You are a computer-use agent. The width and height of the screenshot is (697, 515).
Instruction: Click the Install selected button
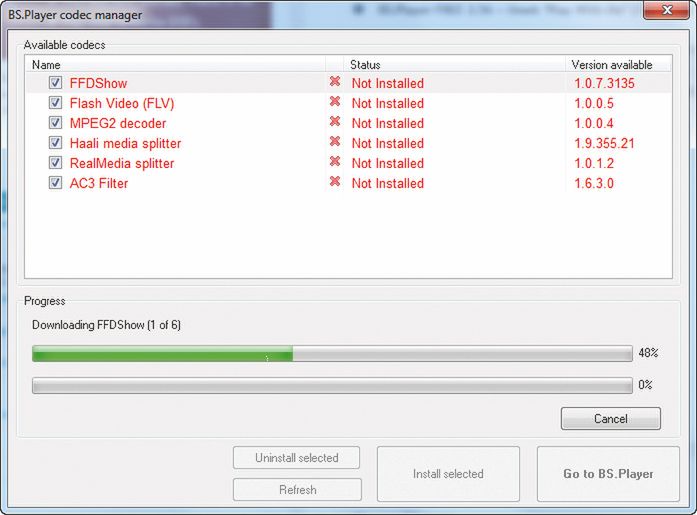(448, 474)
